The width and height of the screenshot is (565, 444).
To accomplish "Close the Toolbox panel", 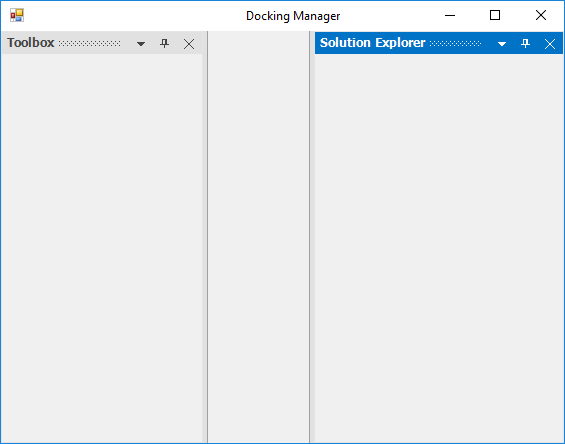I will (189, 44).
